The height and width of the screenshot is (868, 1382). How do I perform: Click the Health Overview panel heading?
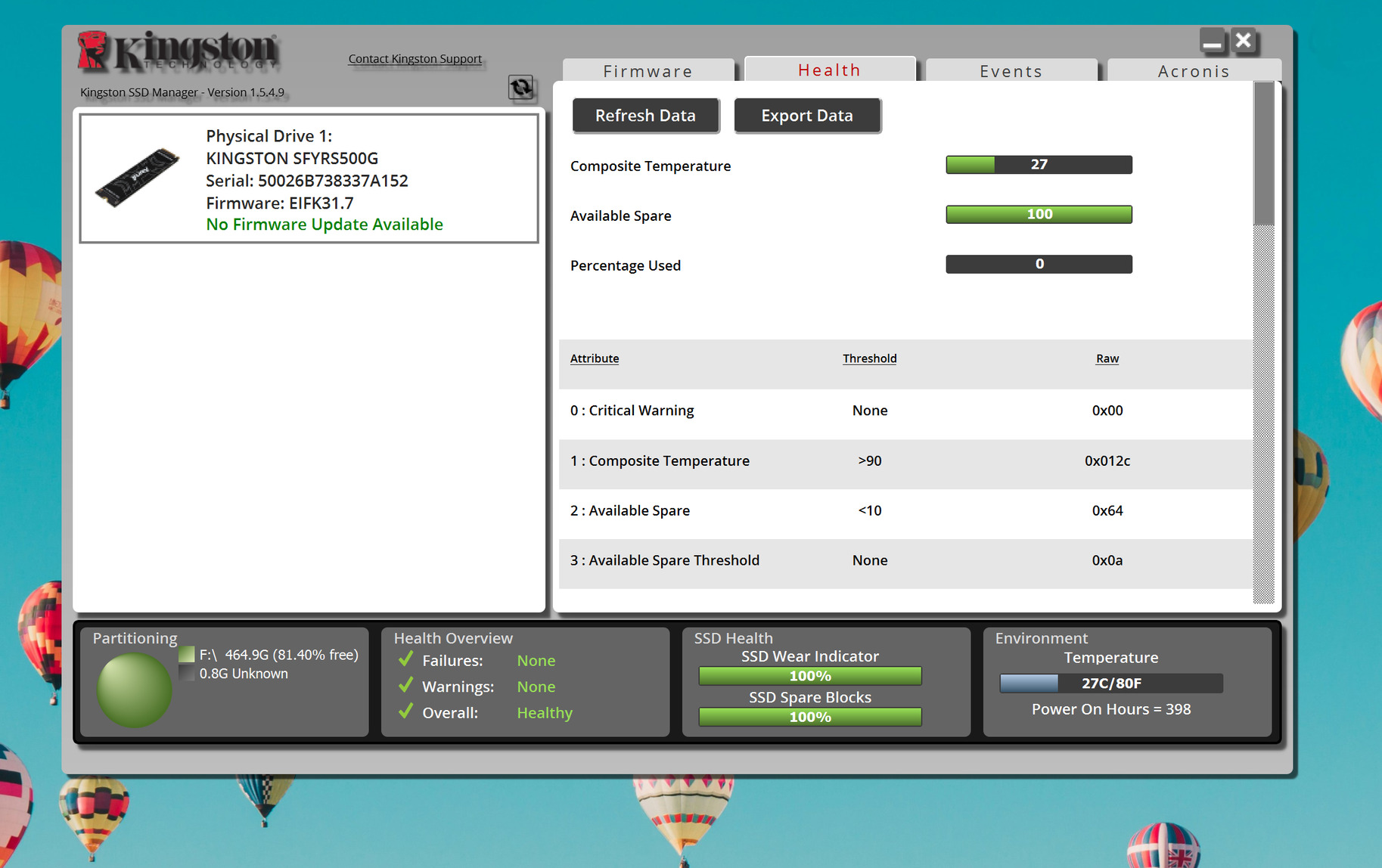coord(453,638)
